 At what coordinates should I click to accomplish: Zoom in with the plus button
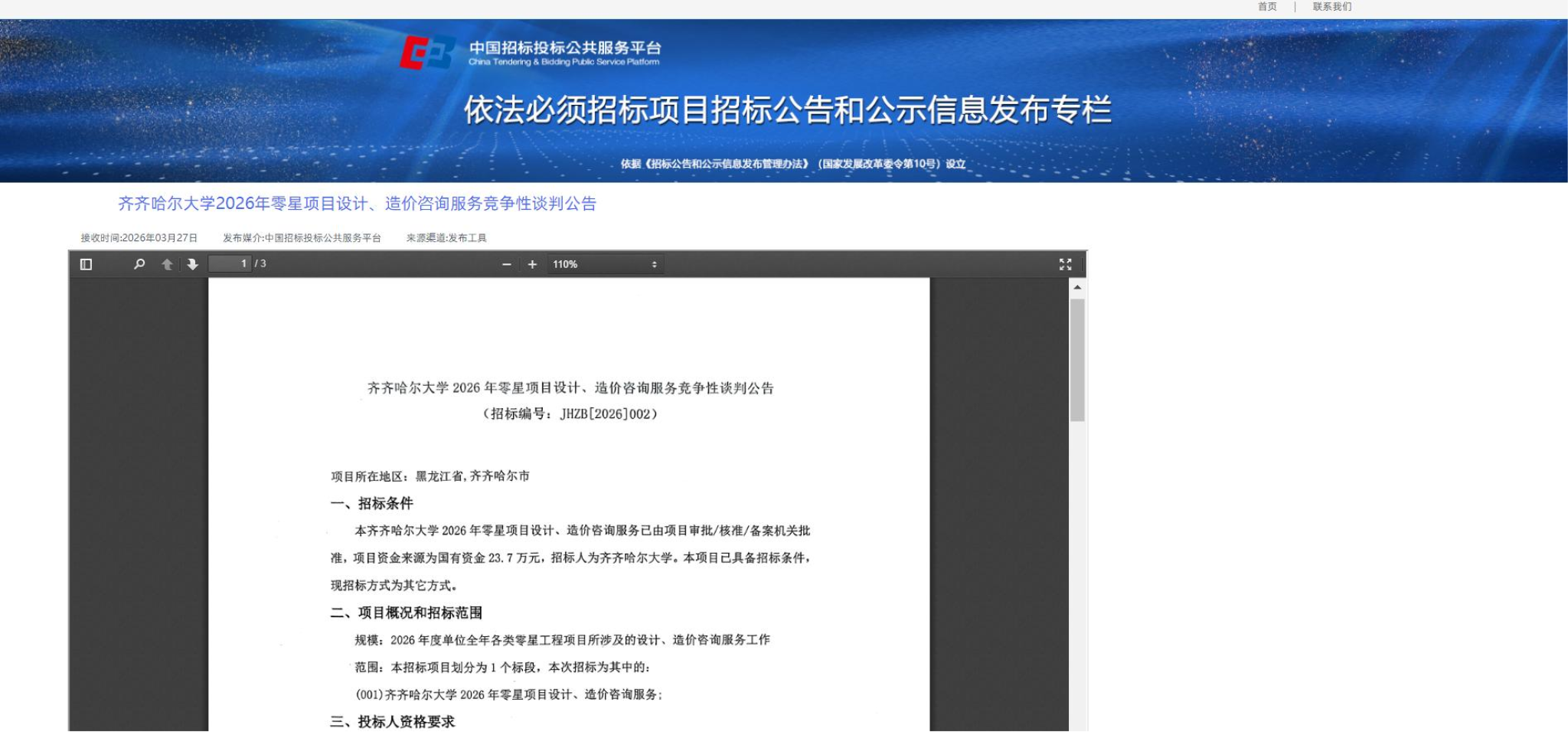point(532,264)
